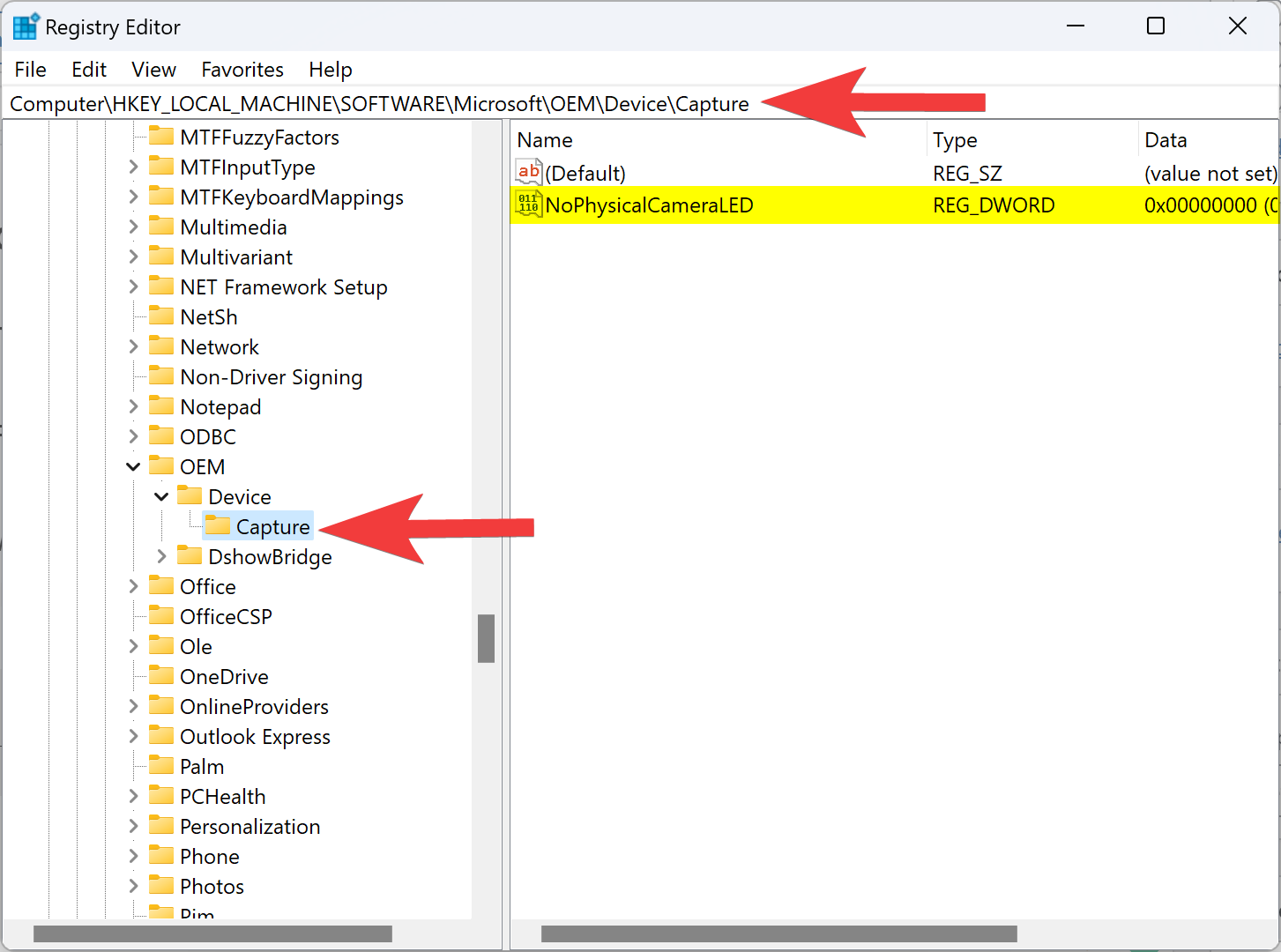Open the Help menu

point(331,70)
